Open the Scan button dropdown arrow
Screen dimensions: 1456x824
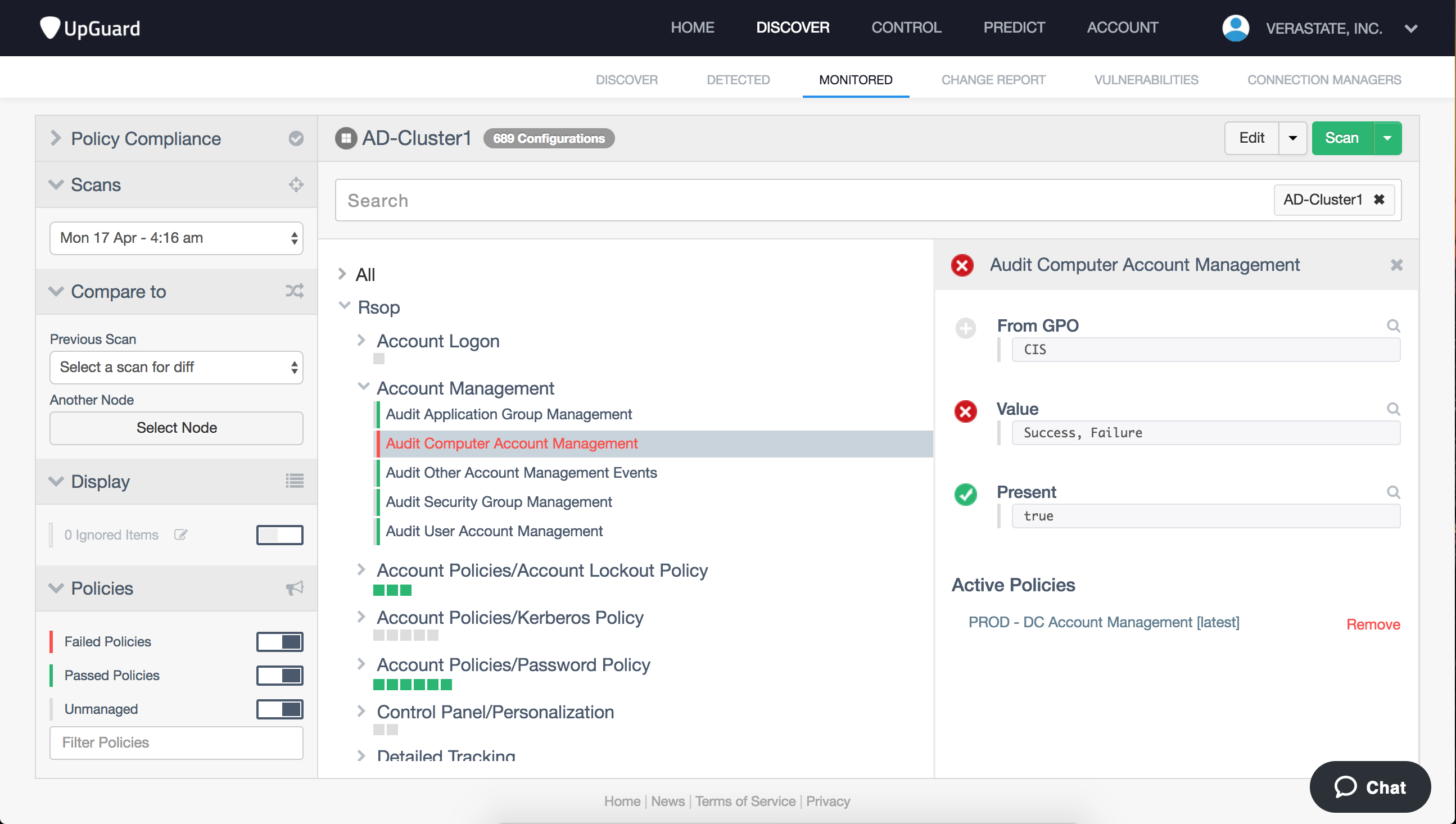point(1387,138)
